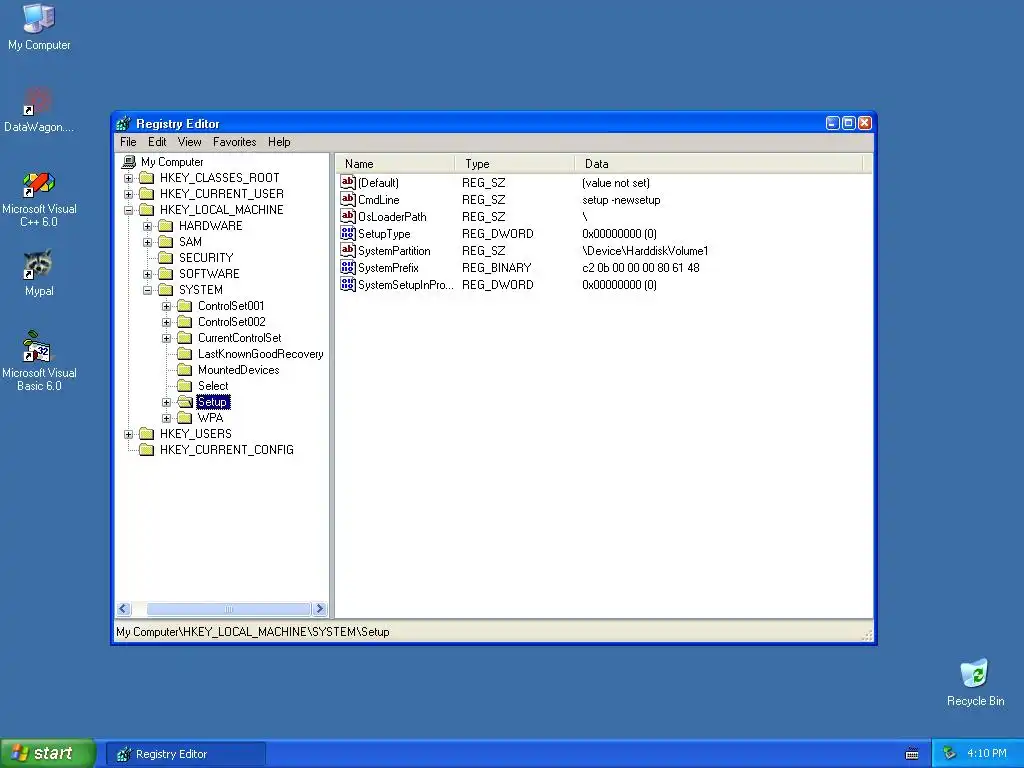Click the SECURITY folder icon
The image size is (1024, 768).
point(166,258)
